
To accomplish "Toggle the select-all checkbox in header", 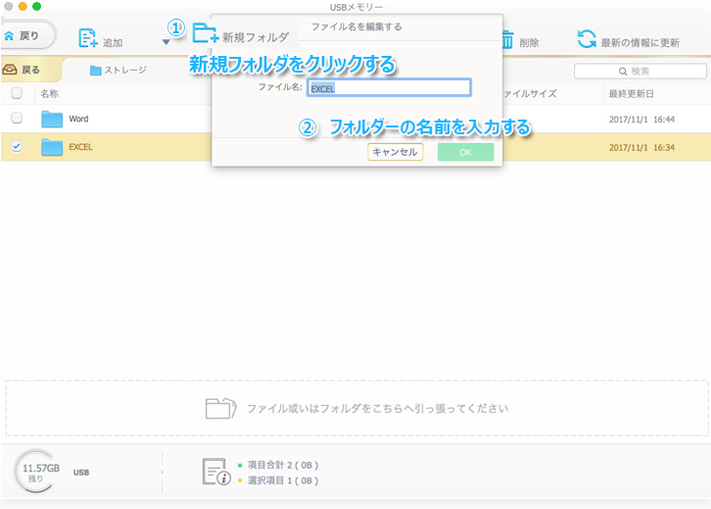I will click(x=17, y=93).
